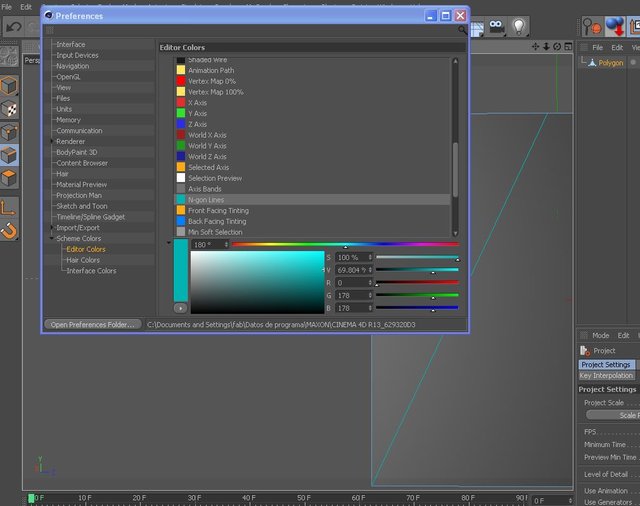640x506 pixels.
Task: Click the hue degree input field
Action: tap(210, 244)
